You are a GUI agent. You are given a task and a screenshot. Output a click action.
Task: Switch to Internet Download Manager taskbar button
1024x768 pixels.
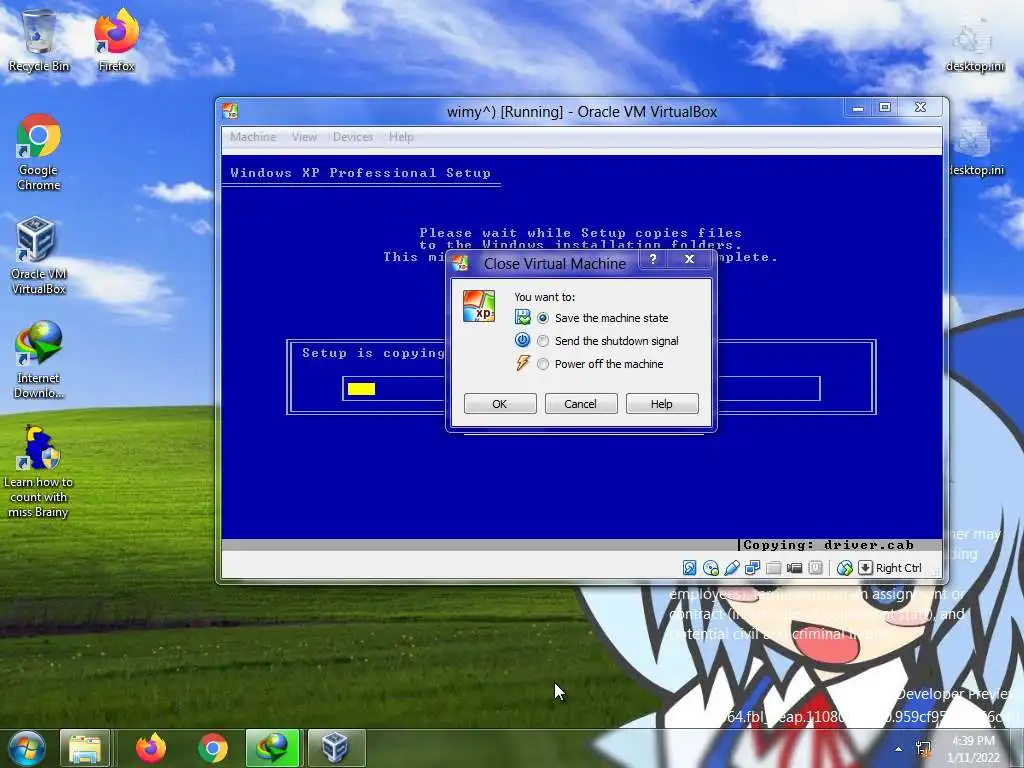[x=272, y=748]
